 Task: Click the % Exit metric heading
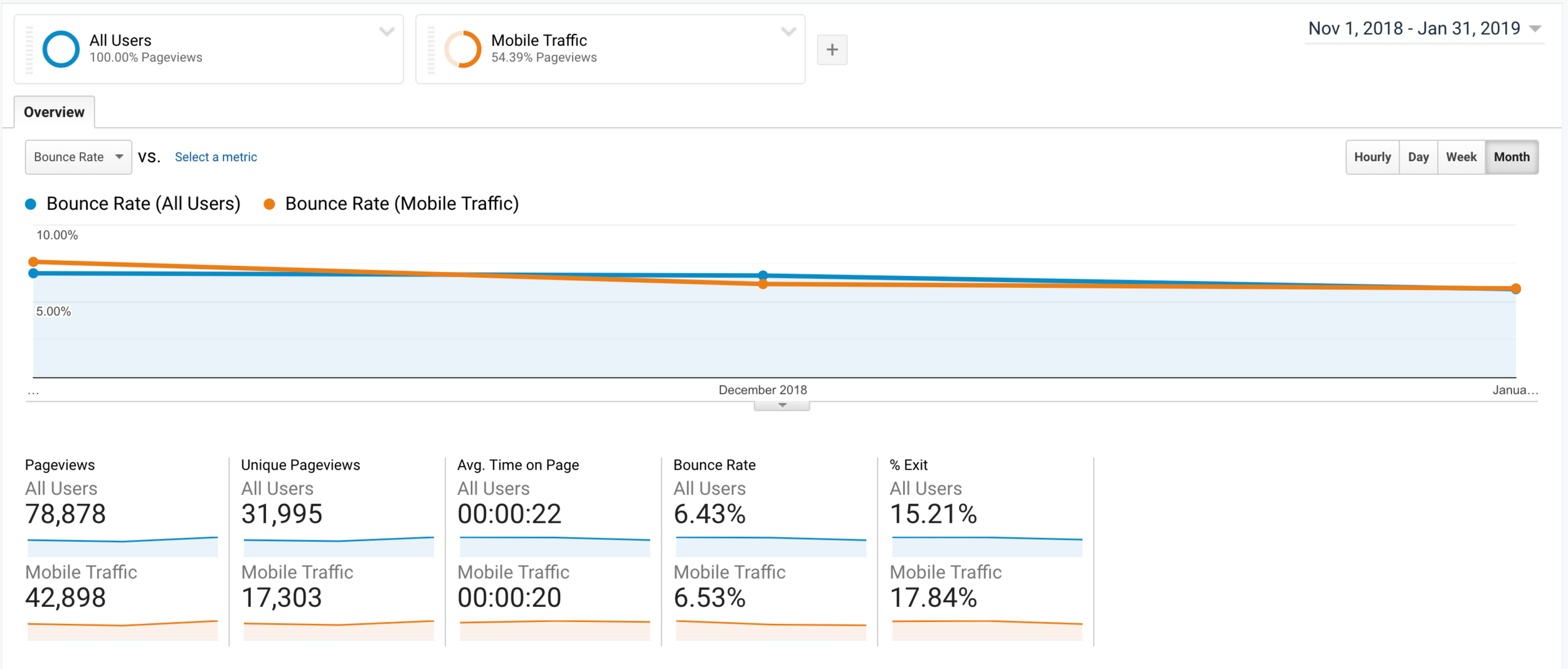tap(908, 465)
